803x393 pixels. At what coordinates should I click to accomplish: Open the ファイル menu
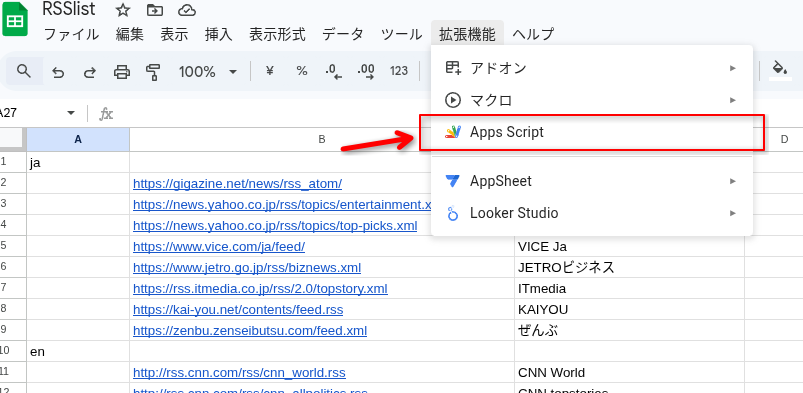[71, 34]
